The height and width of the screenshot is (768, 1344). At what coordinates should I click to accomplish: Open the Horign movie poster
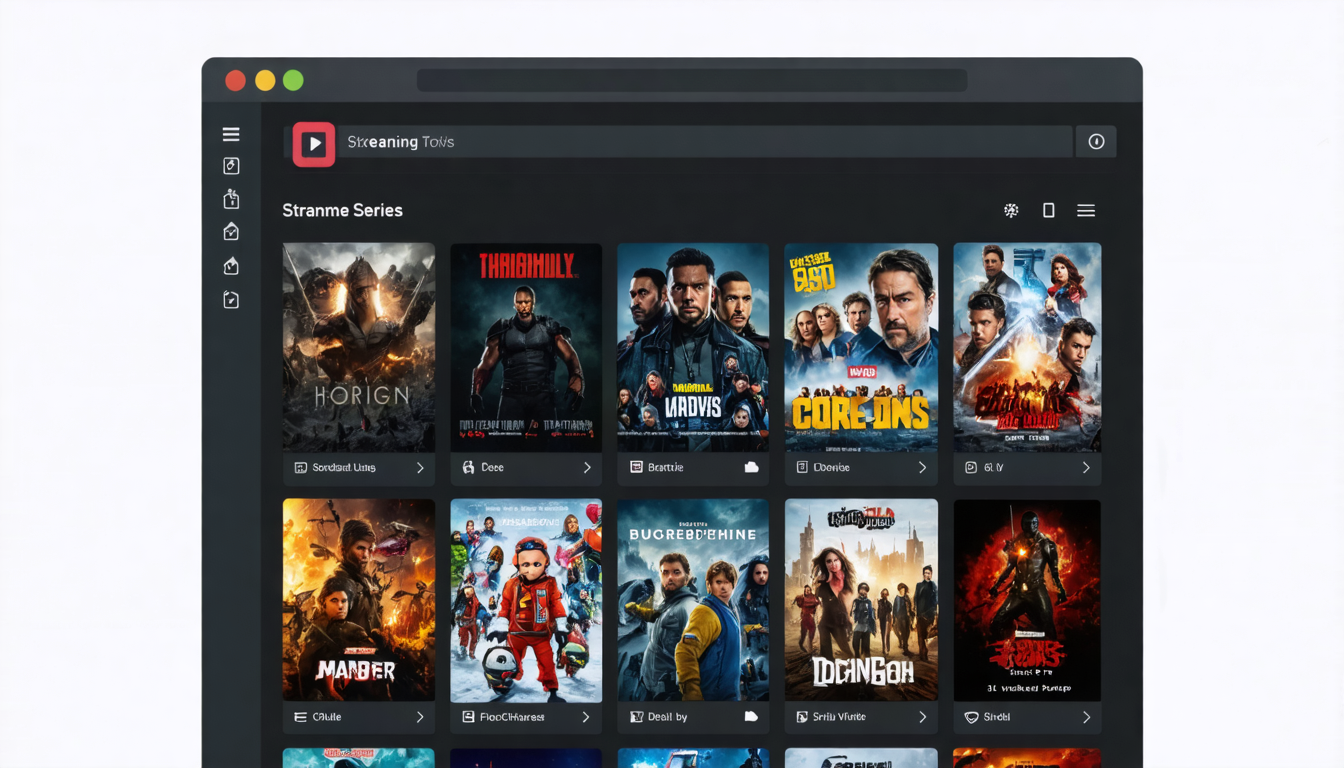(358, 347)
